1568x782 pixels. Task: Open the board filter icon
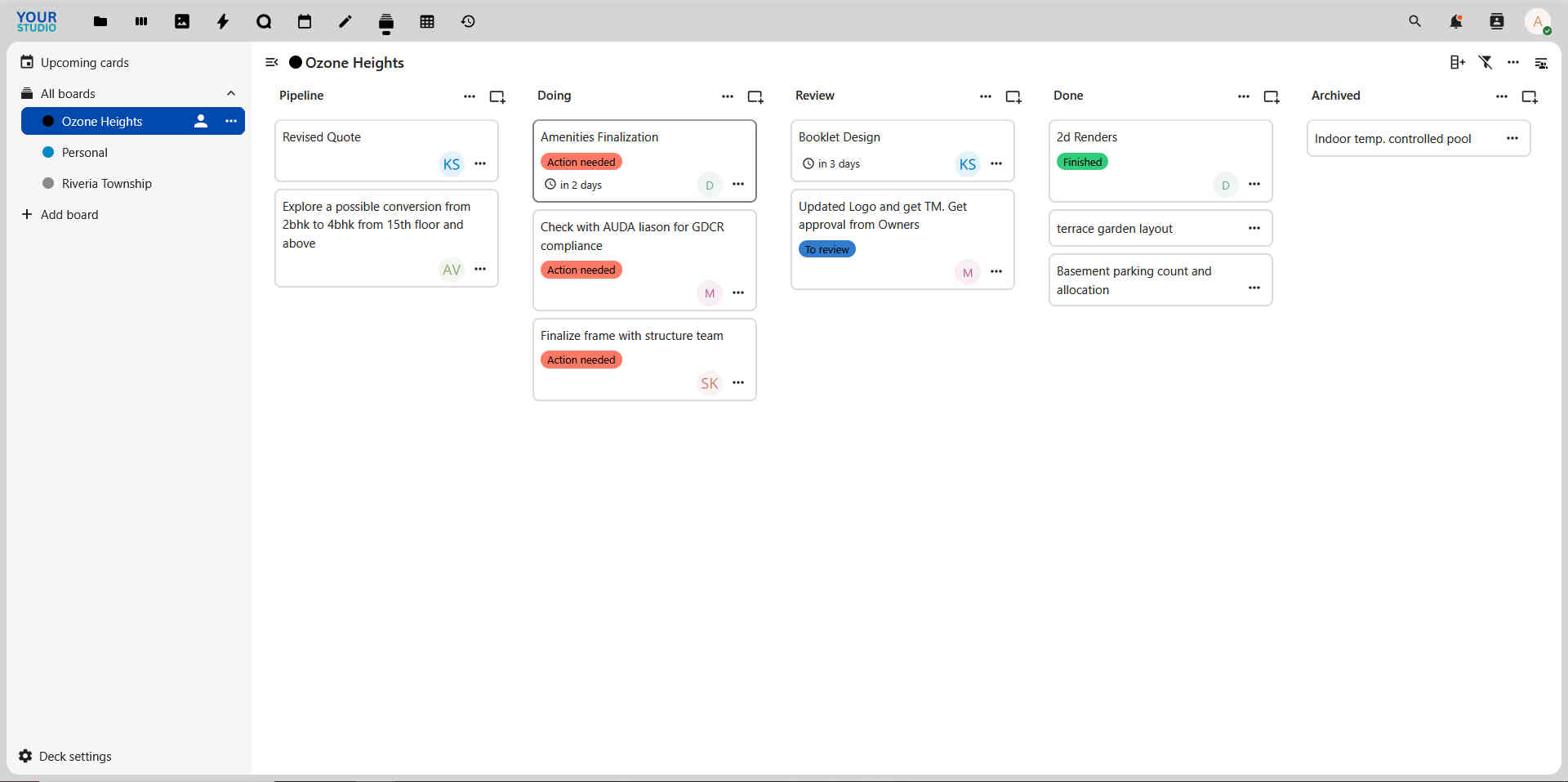point(1486,63)
